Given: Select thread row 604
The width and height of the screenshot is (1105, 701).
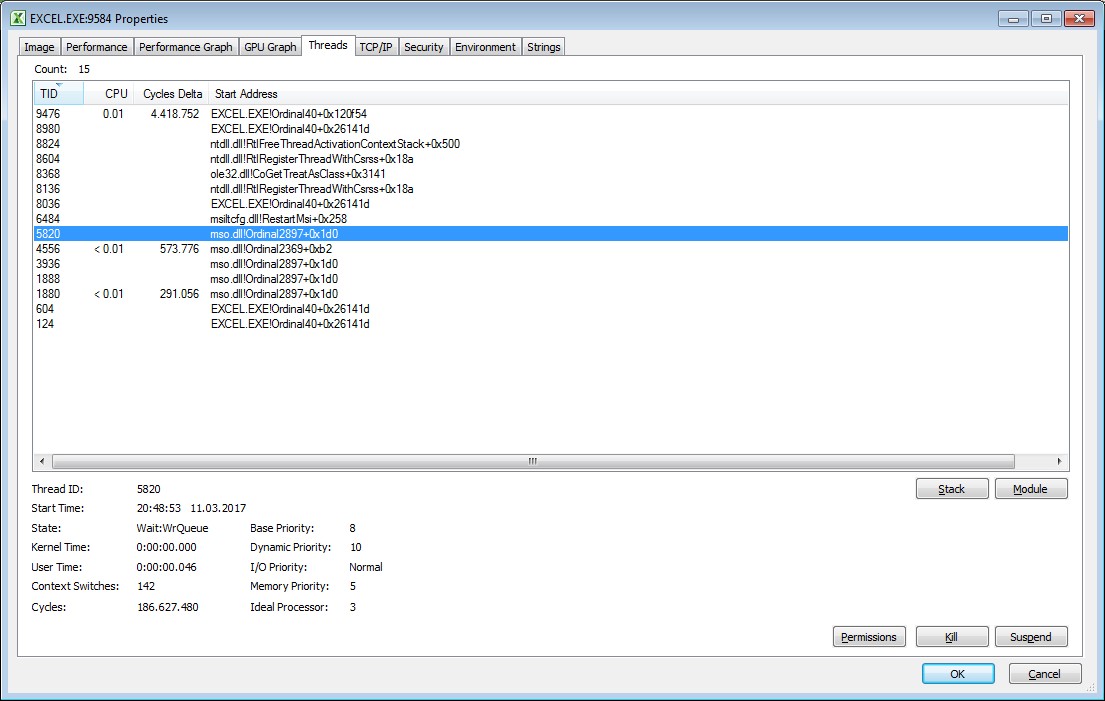Looking at the screenshot, I should point(551,309).
